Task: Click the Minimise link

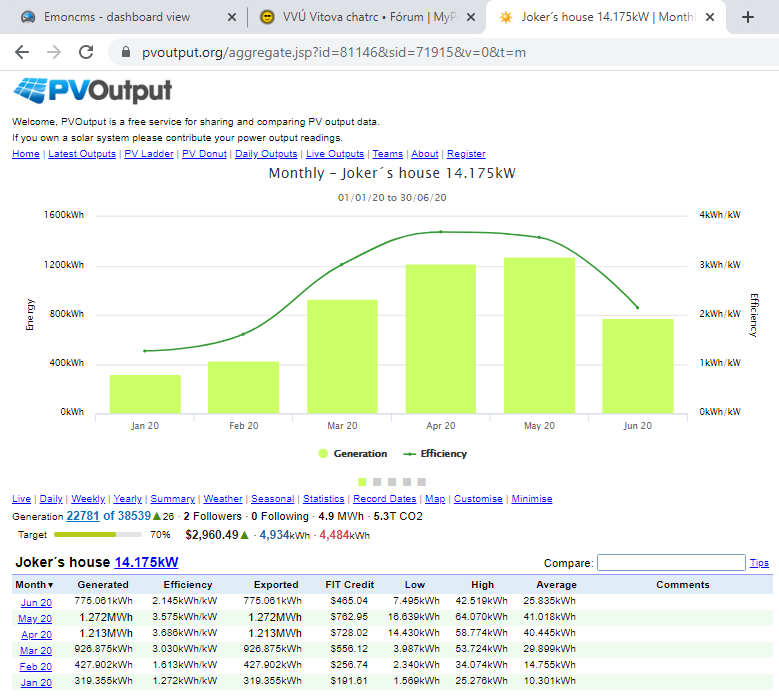Action: (x=531, y=499)
